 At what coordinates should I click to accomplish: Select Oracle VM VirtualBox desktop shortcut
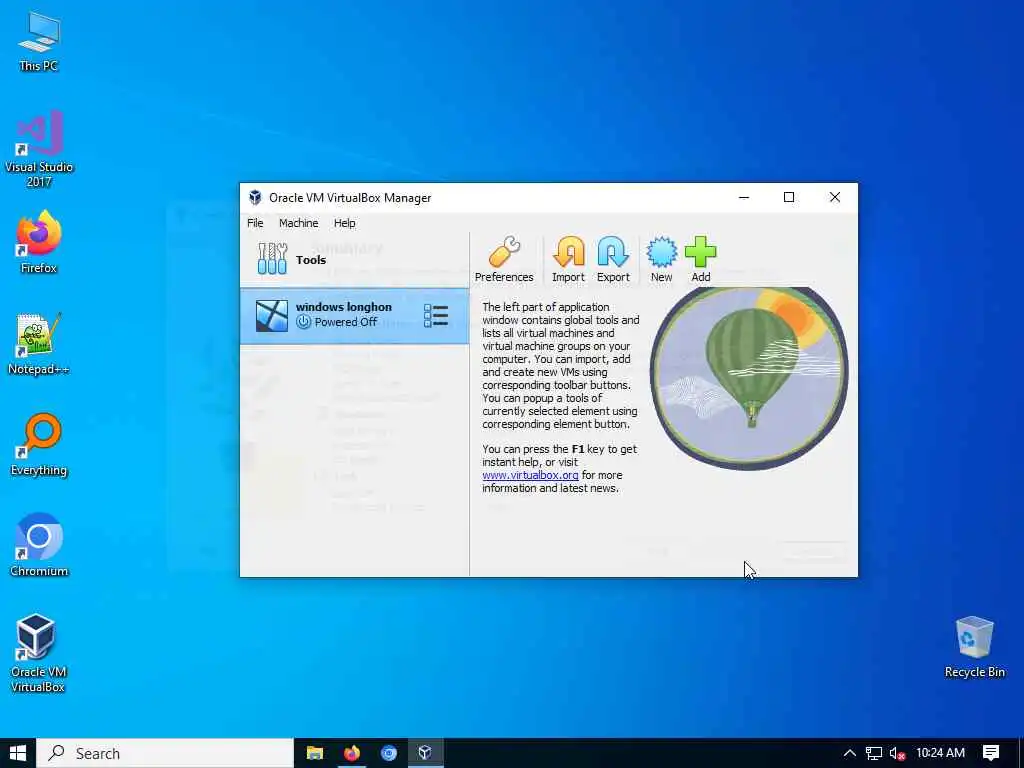(39, 653)
